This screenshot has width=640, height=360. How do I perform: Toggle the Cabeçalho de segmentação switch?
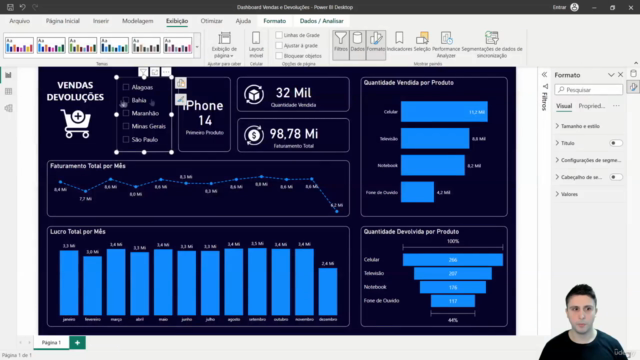click(616, 177)
